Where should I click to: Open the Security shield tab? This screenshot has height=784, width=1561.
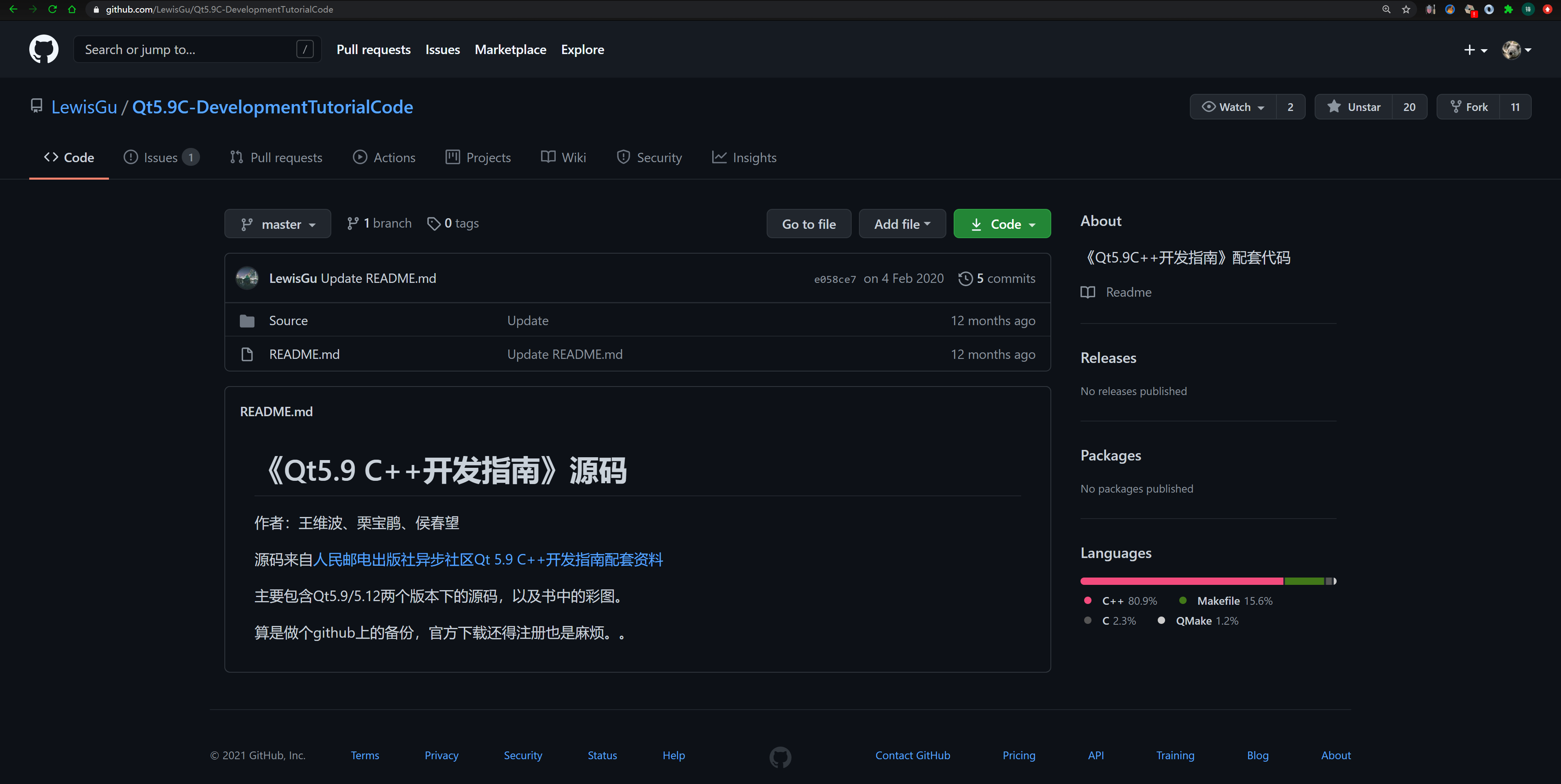(x=649, y=157)
